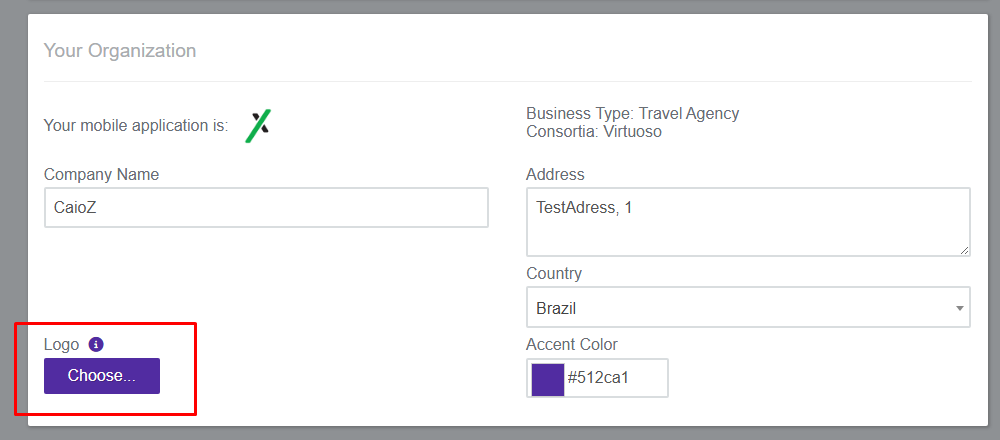Click the Country dropdown arrow
The image size is (1000, 440).
coord(959,308)
